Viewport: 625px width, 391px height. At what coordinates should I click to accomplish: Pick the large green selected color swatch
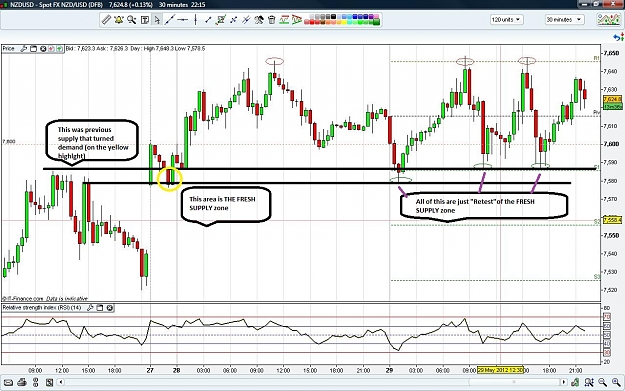pyautogui.click(x=376, y=22)
